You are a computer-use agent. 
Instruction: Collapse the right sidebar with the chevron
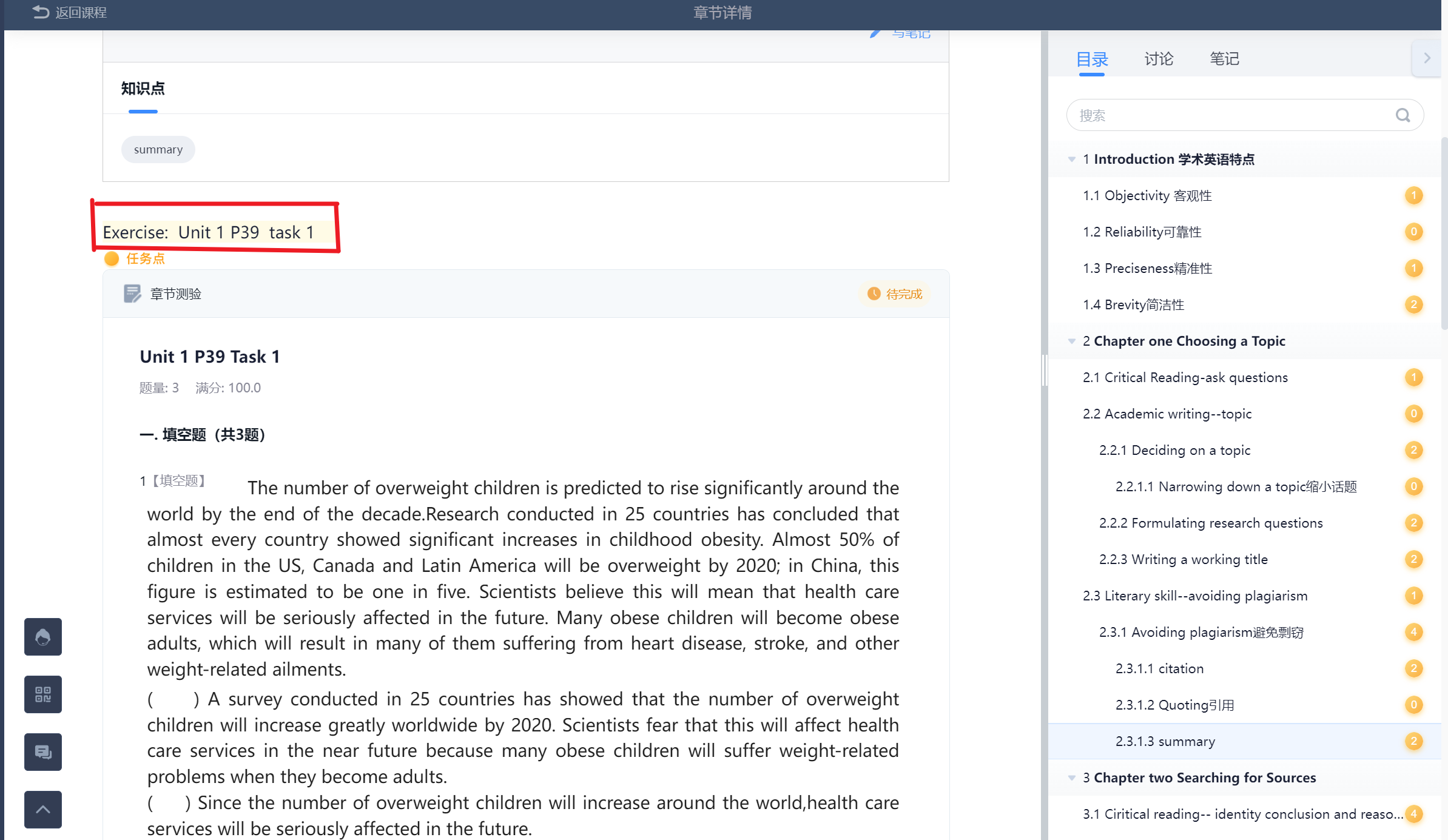coord(1427,58)
